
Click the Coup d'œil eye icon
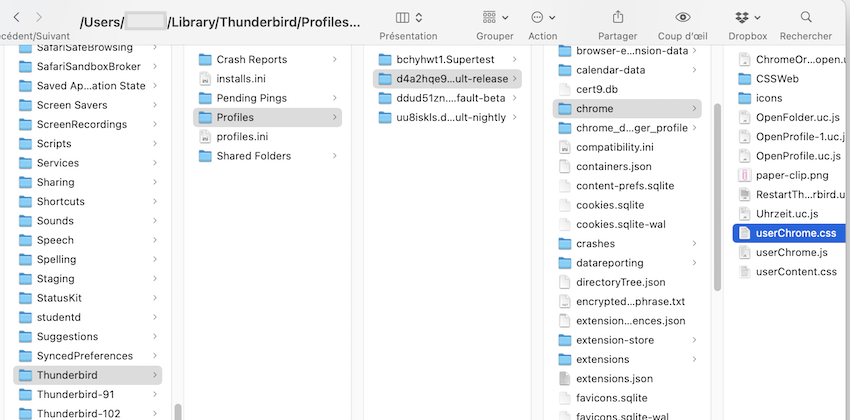(682, 17)
